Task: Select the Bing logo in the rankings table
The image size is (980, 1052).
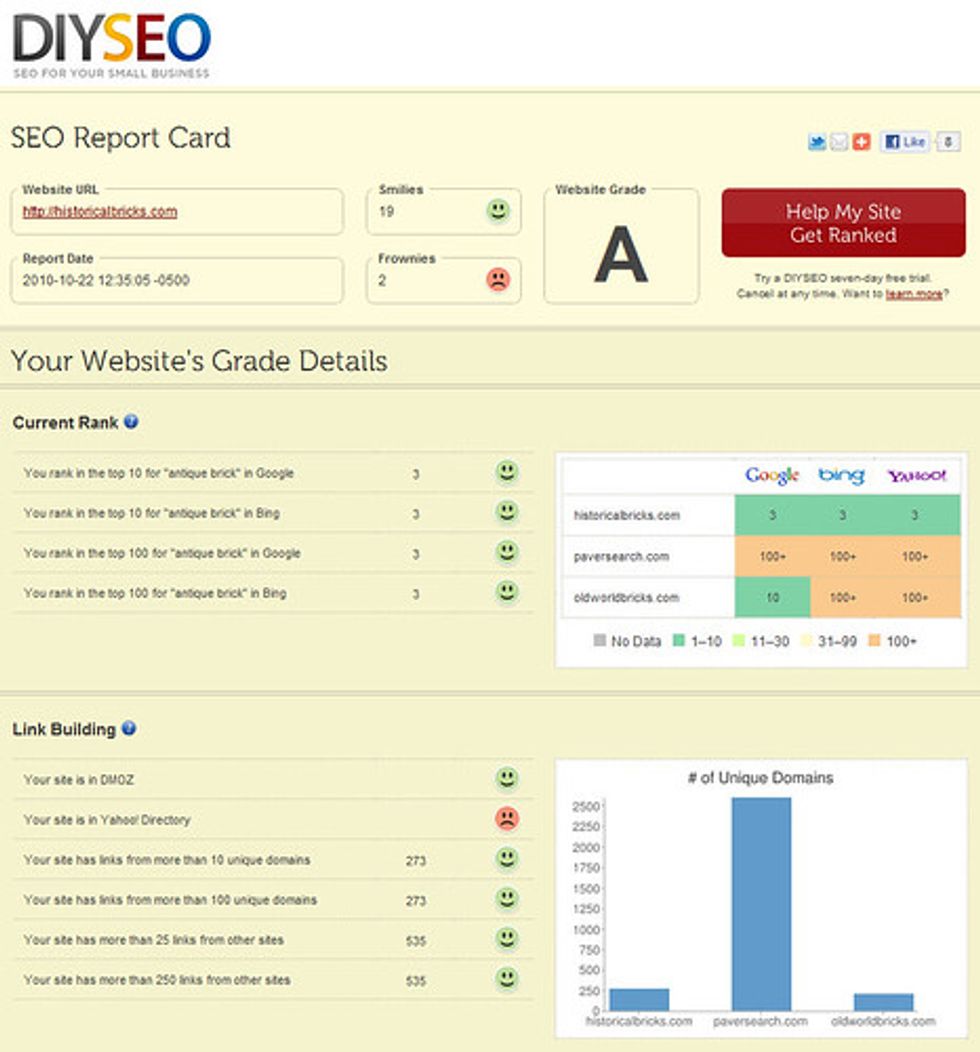Action: 838,477
